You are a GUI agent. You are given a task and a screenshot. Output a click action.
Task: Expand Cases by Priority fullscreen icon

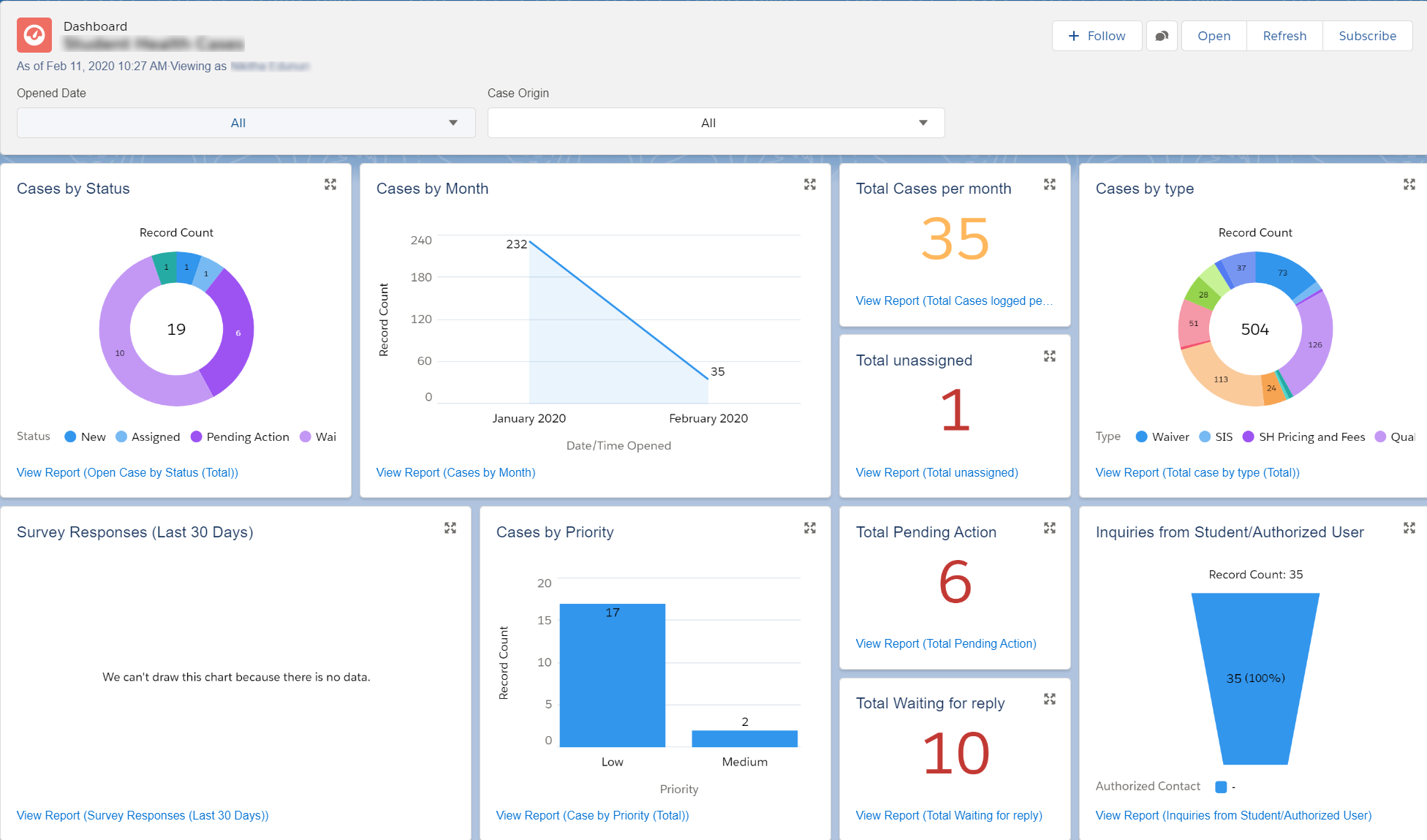pos(811,528)
